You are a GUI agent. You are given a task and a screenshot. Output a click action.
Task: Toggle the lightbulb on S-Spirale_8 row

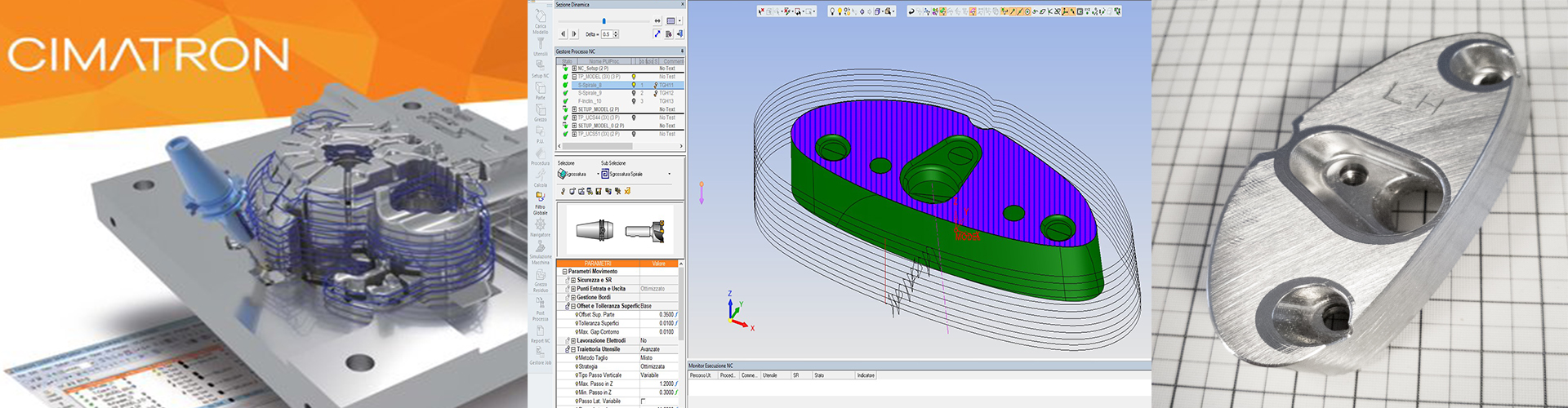pyautogui.click(x=634, y=85)
